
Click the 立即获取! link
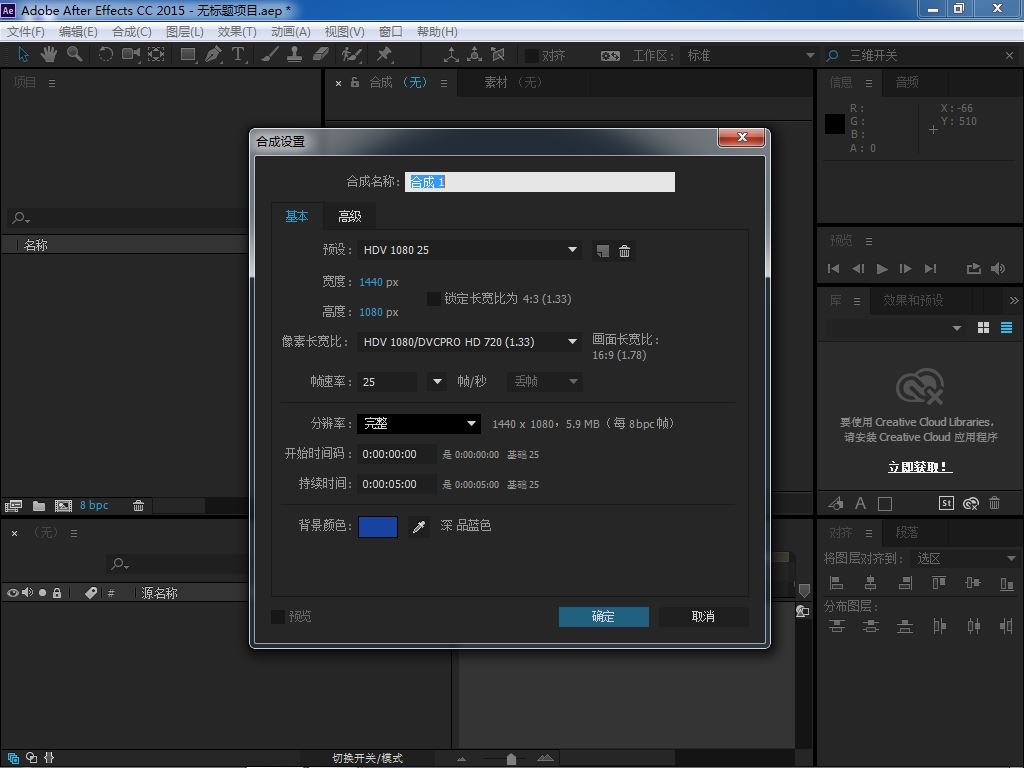[920, 467]
